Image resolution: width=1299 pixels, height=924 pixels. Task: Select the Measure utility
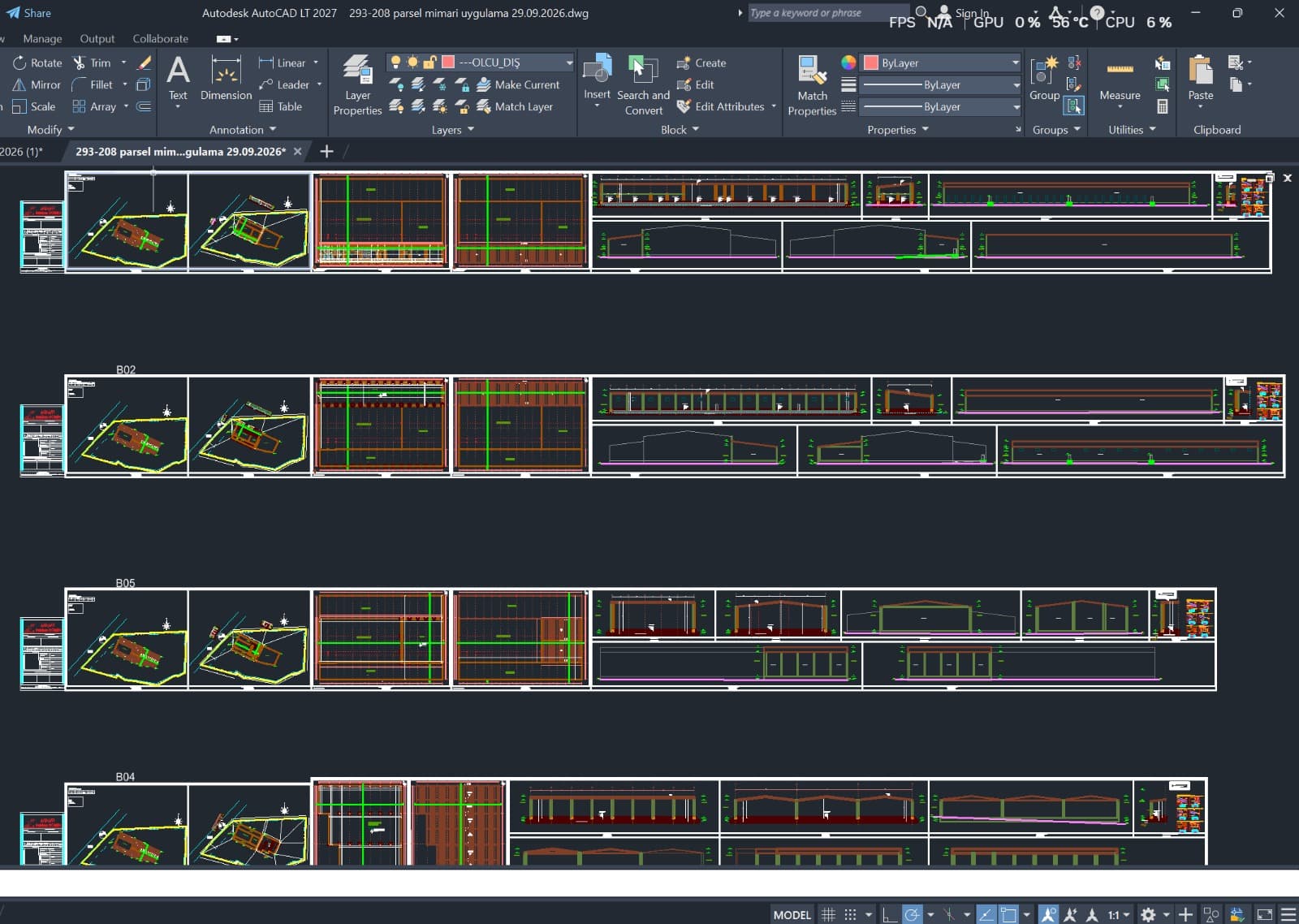pyautogui.click(x=1120, y=80)
